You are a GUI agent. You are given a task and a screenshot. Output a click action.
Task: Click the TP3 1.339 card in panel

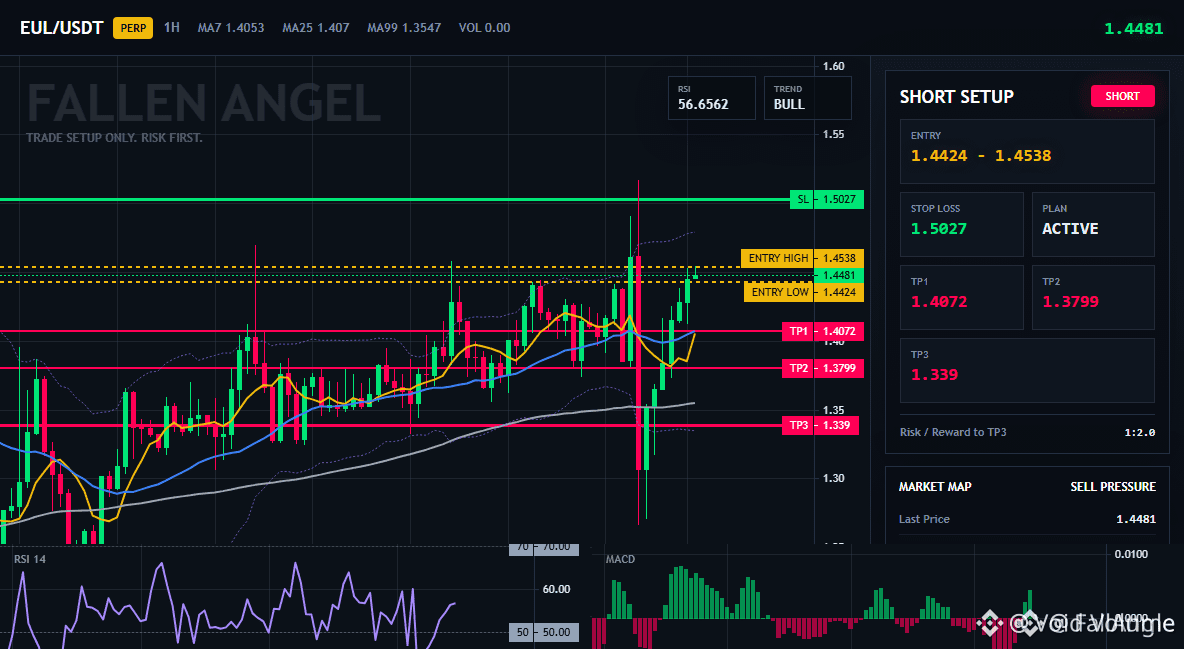pos(1027,370)
